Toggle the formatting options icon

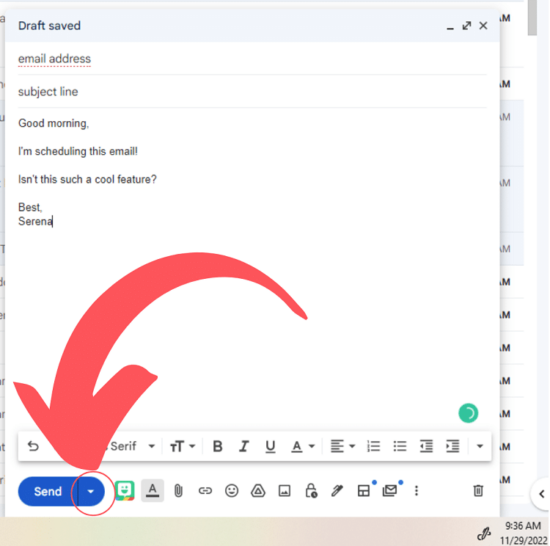tap(152, 490)
